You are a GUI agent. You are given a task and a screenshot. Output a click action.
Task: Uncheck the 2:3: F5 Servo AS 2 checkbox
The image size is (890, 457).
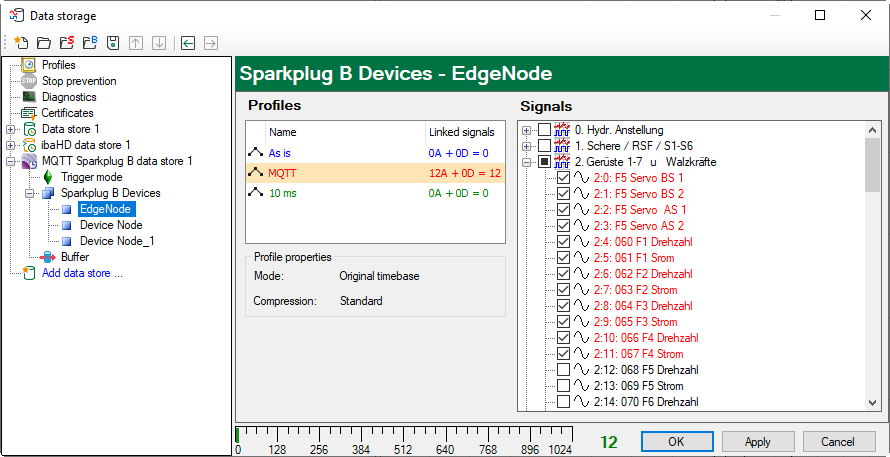(x=563, y=225)
